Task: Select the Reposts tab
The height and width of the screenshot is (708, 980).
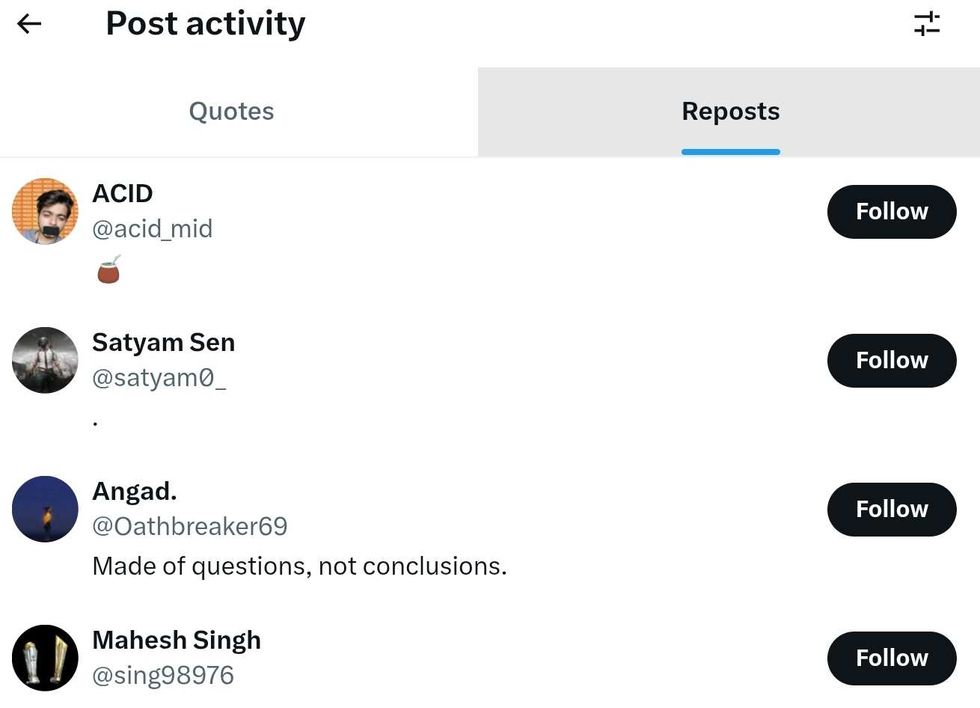Action: (730, 111)
